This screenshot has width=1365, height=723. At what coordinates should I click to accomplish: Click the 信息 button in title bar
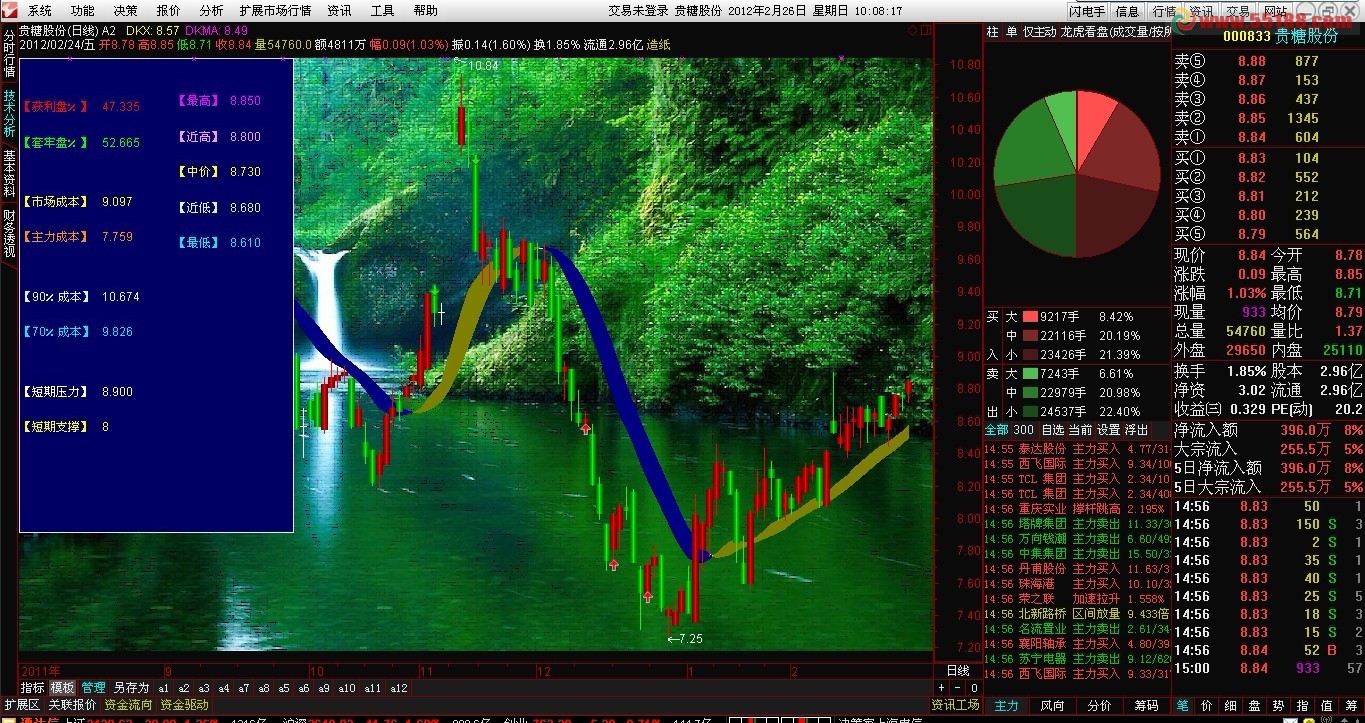click(x=1127, y=11)
